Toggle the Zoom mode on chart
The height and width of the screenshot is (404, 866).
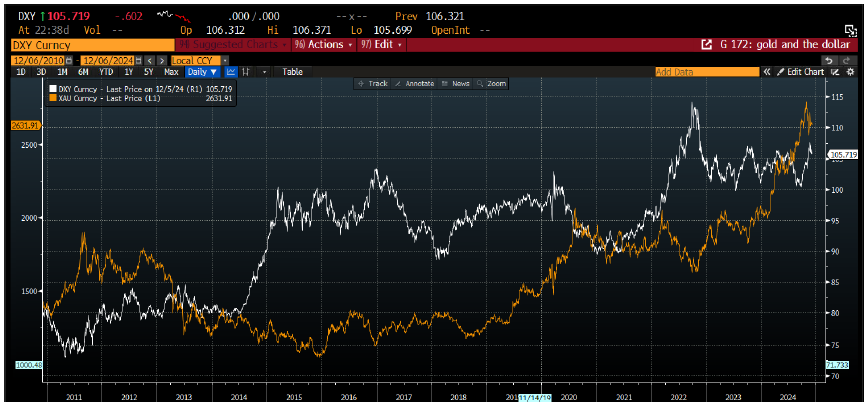click(494, 83)
